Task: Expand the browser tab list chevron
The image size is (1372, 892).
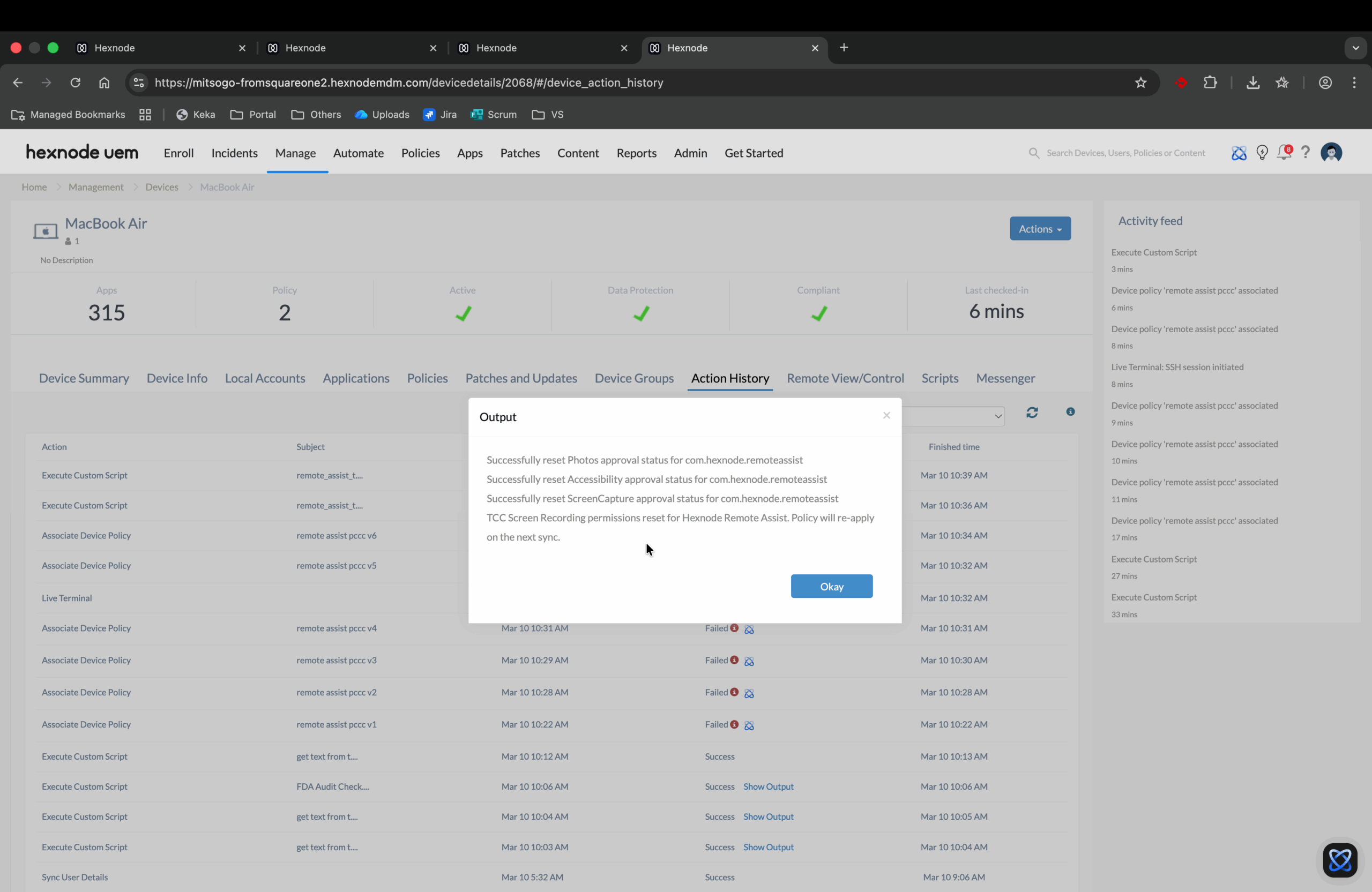Action: [1355, 48]
